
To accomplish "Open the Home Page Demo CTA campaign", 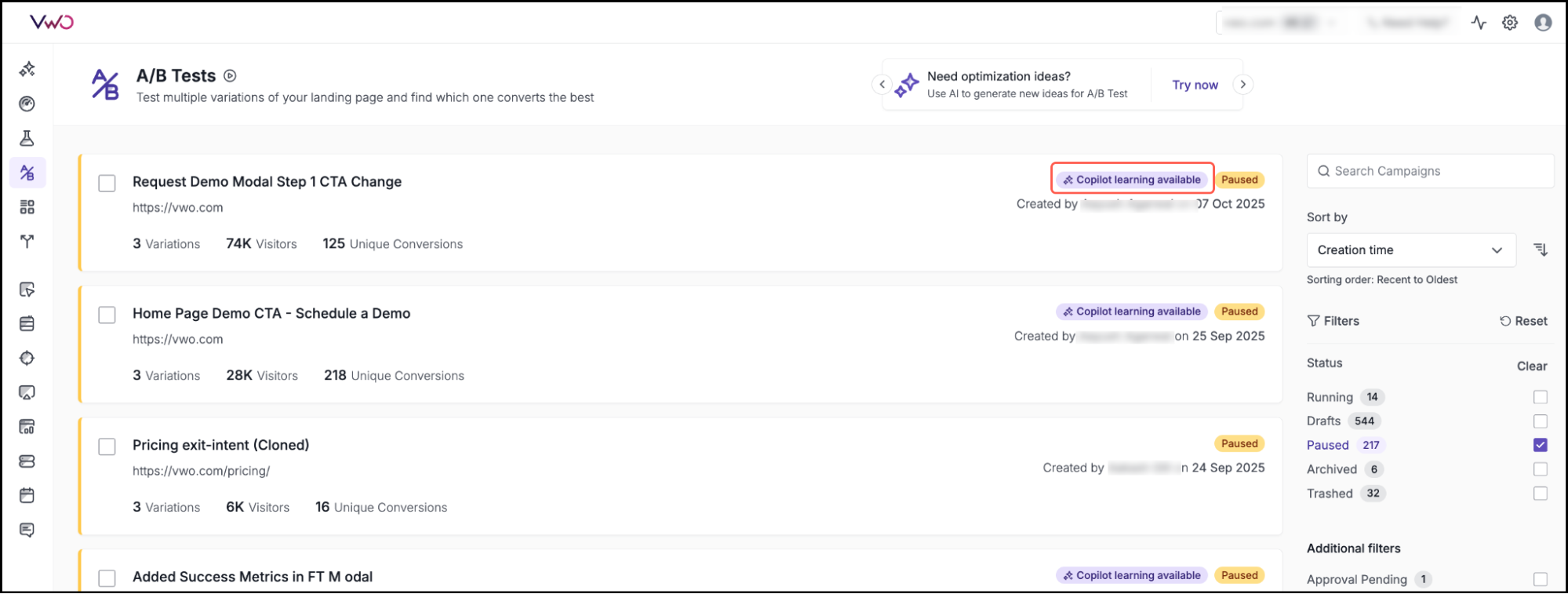I will [x=271, y=313].
